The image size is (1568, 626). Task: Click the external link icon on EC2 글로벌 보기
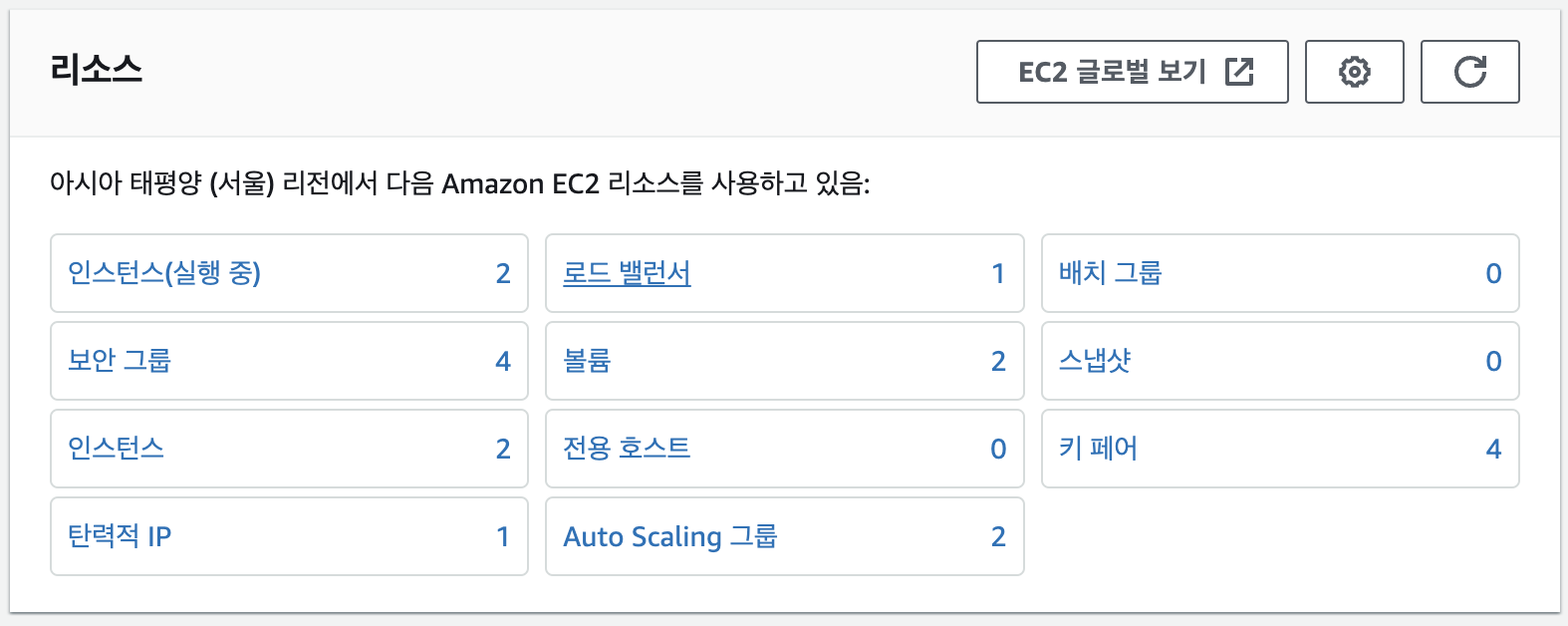(1238, 71)
